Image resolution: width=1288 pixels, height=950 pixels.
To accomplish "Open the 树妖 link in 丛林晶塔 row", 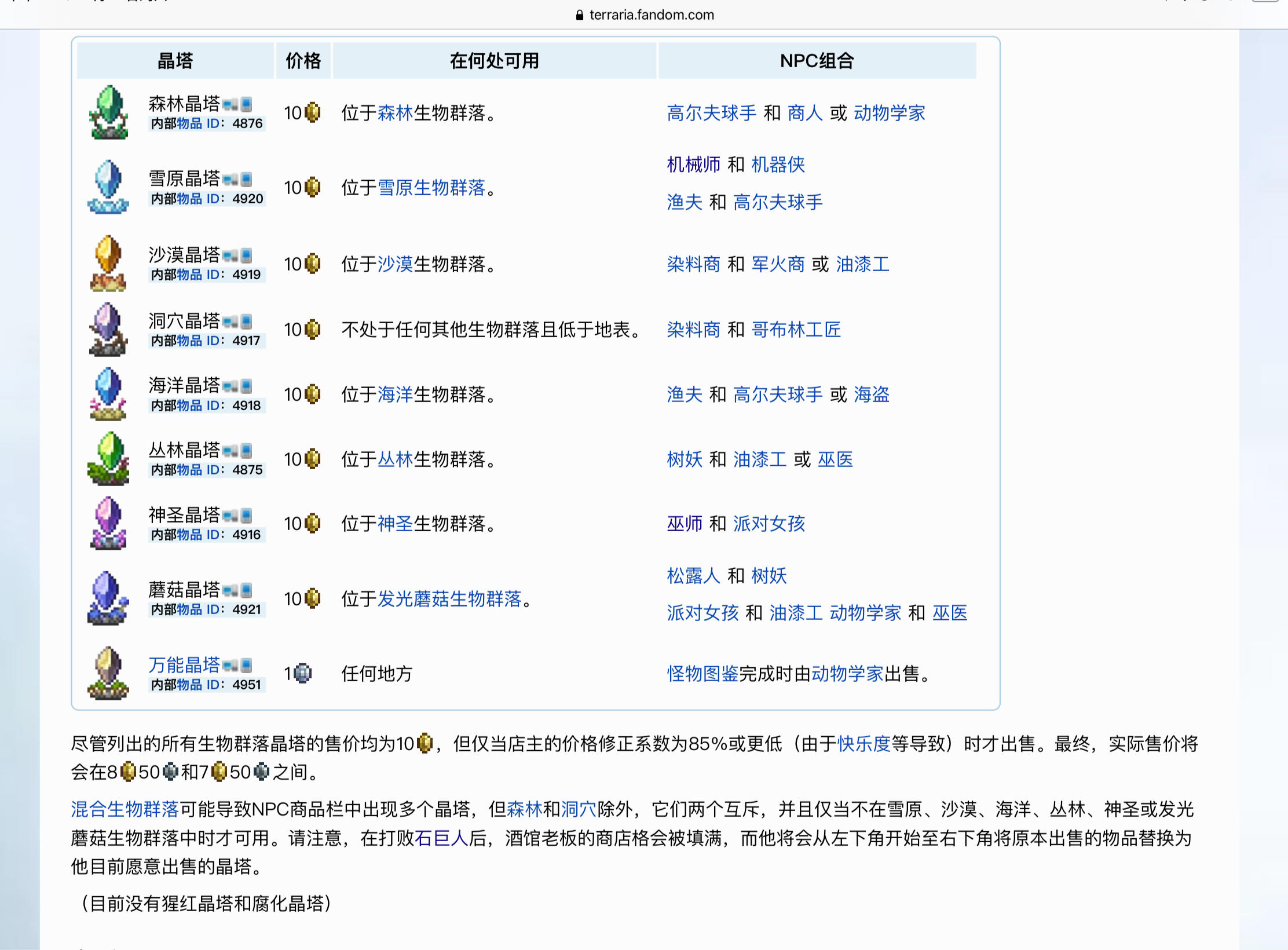I will (685, 459).
